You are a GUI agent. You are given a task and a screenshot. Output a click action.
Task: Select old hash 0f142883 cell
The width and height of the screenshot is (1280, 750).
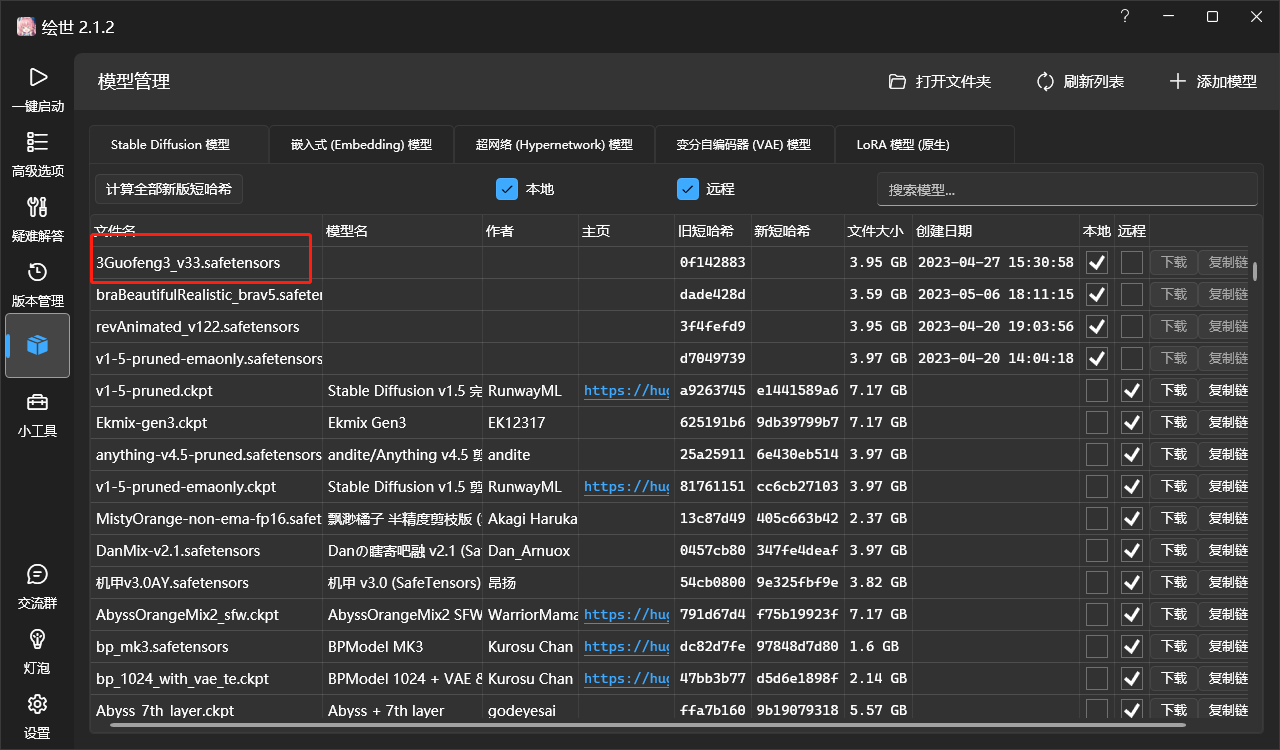tap(712, 262)
